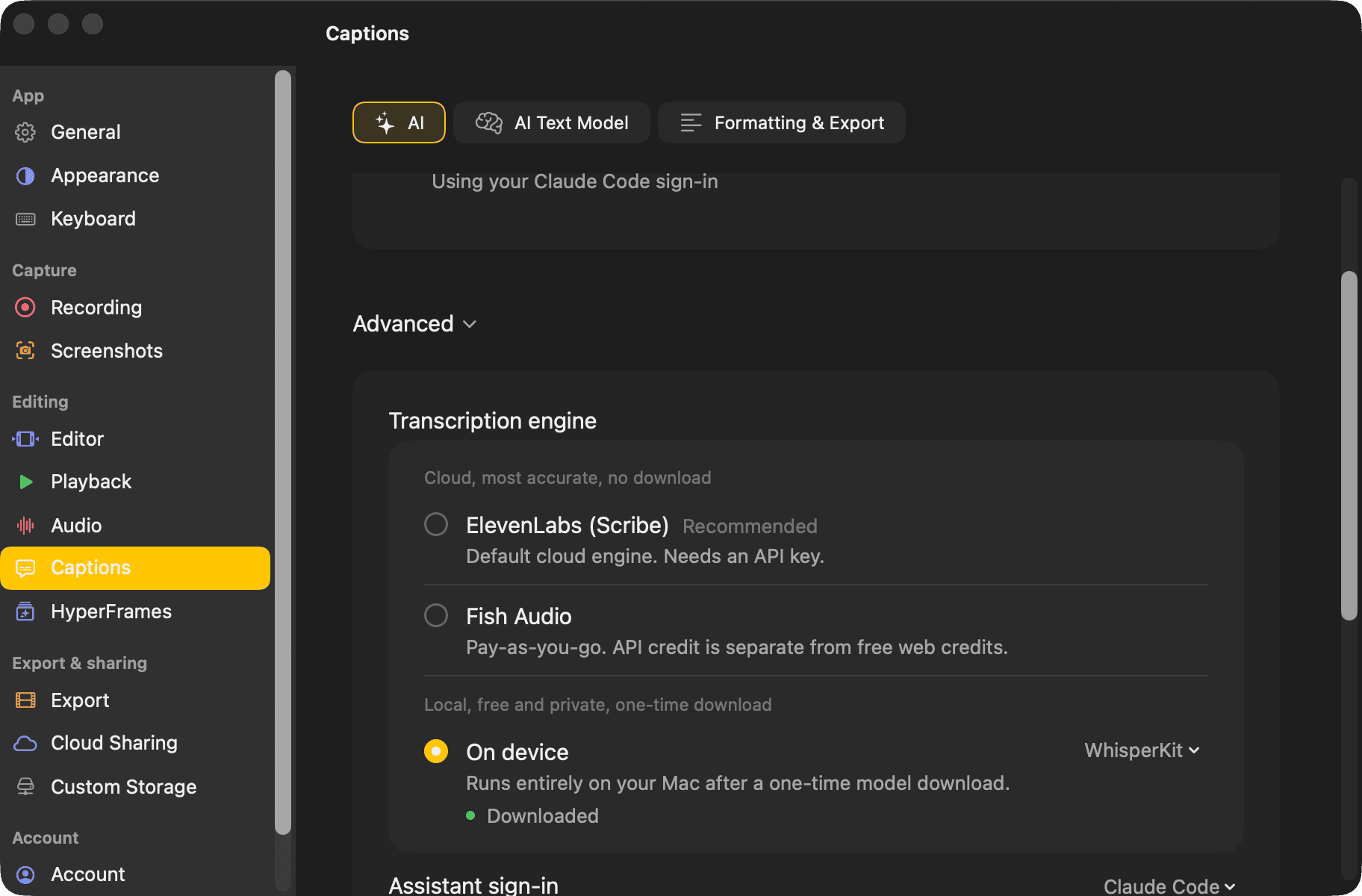1362x896 pixels.
Task: Open the Playback settings page
Action: (135, 482)
